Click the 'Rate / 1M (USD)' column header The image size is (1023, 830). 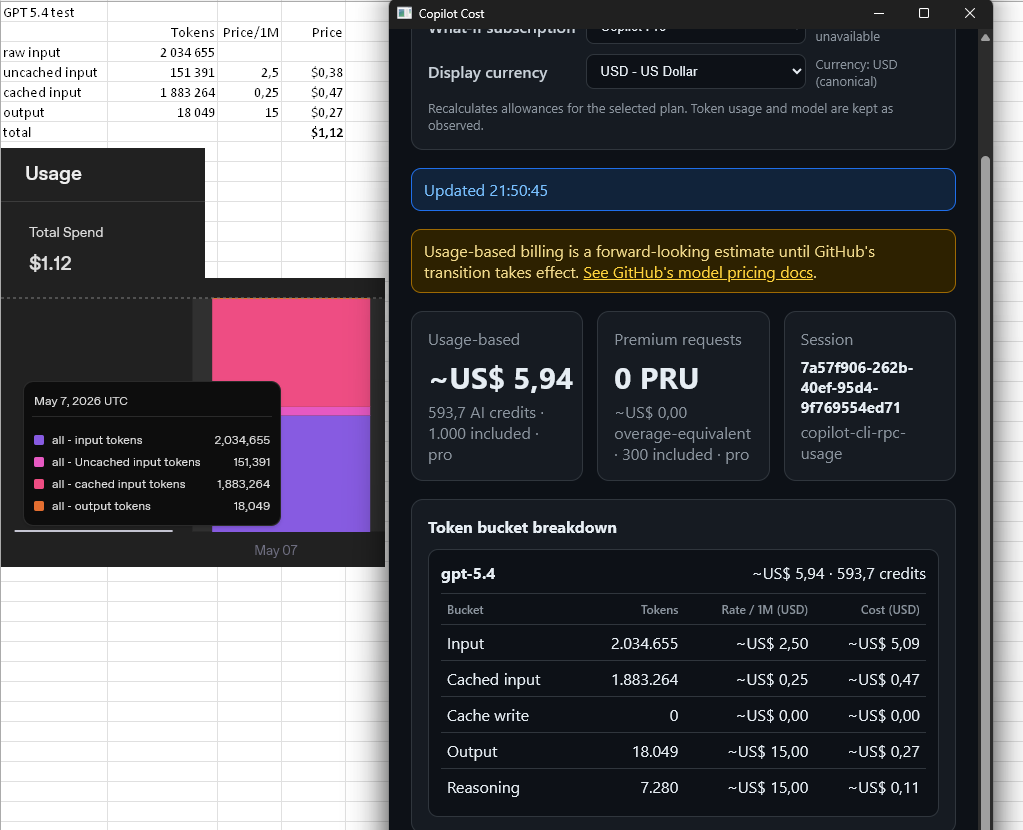point(764,609)
